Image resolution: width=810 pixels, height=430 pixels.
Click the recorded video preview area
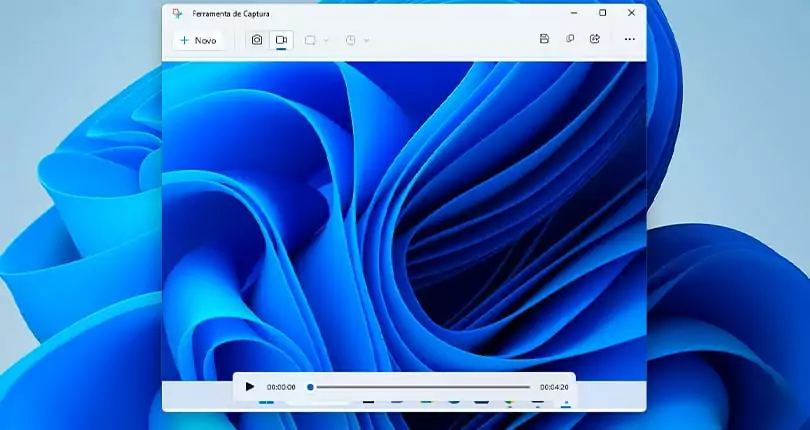point(404,221)
